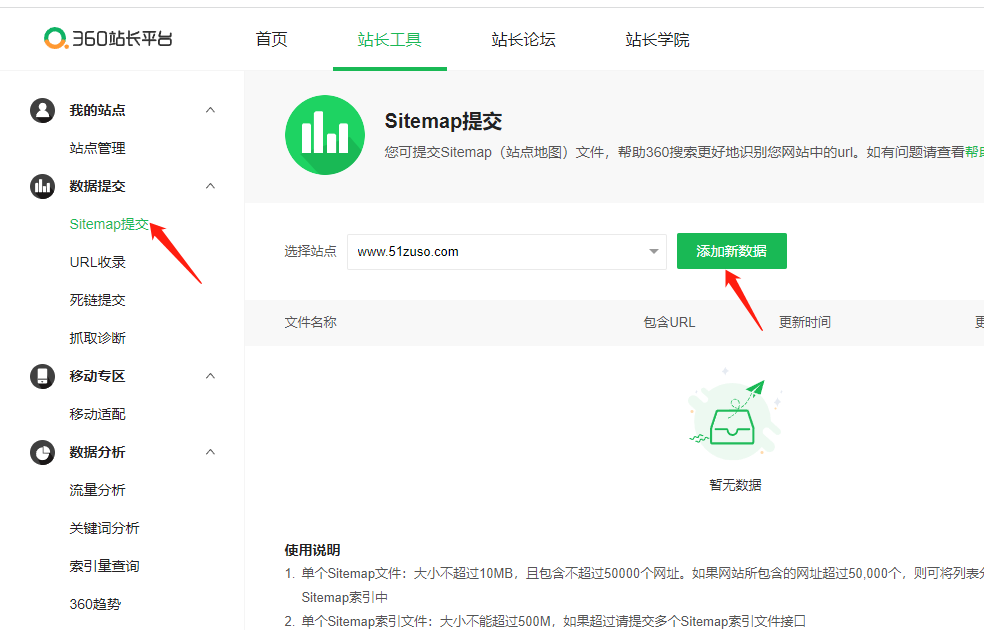Click the 添加新数据 button
The image size is (984, 630).
pyautogui.click(x=731, y=251)
